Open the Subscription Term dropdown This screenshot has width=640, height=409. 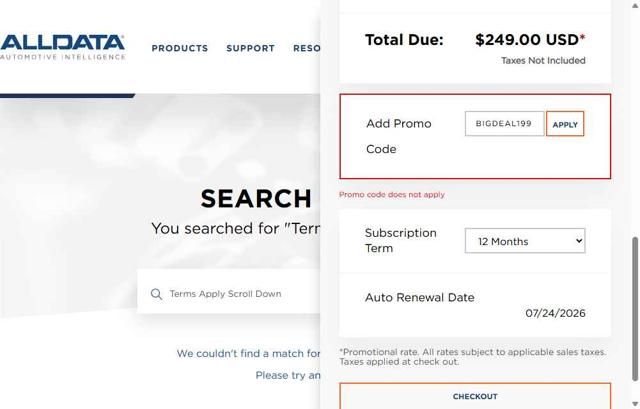tap(524, 241)
